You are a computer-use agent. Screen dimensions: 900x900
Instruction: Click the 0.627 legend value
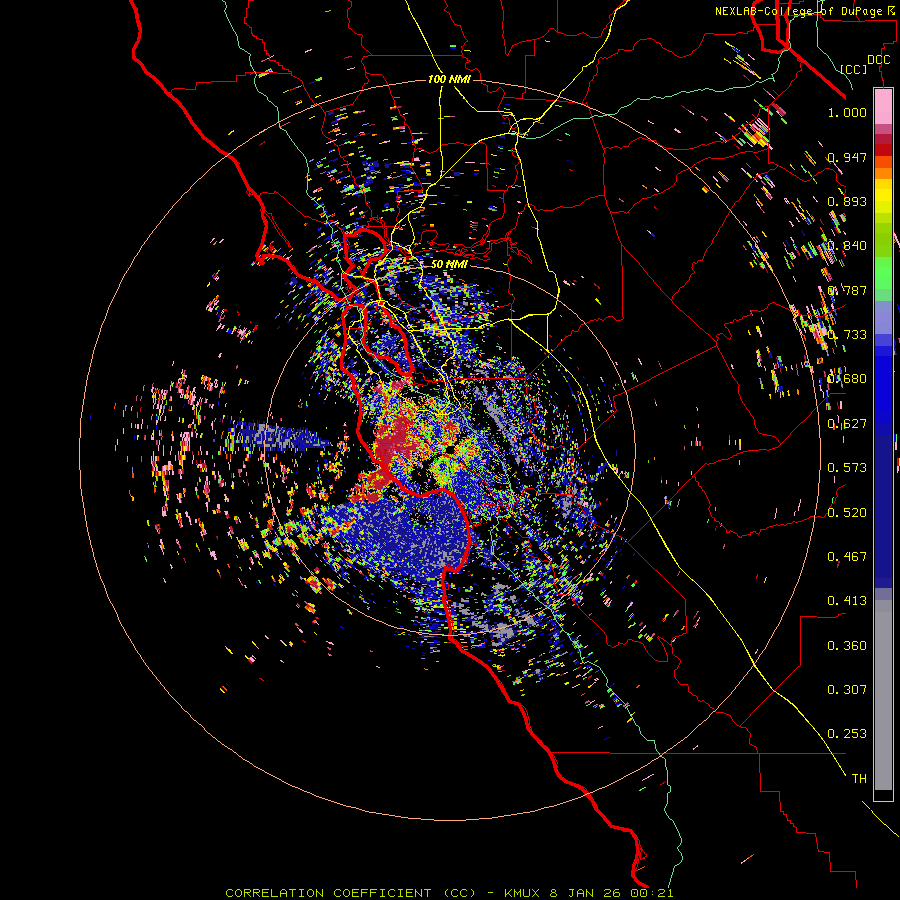(x=847, y=424)
